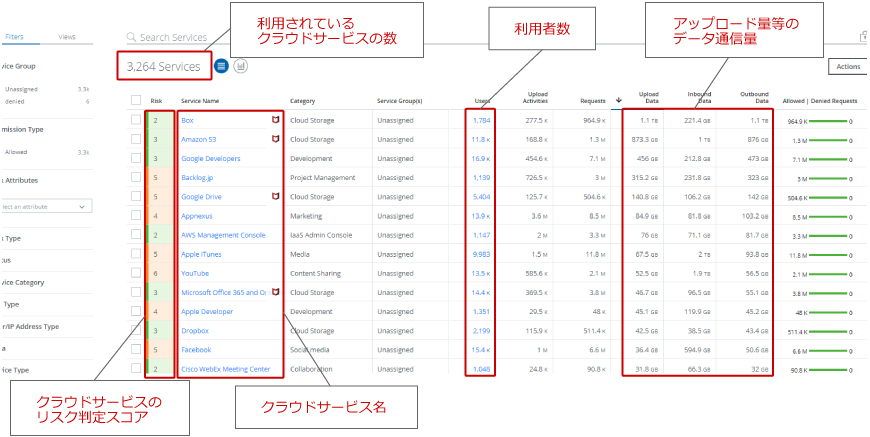Click Content Sharing category cell
This screenshot has height=437, width=870.
[315, 273]
